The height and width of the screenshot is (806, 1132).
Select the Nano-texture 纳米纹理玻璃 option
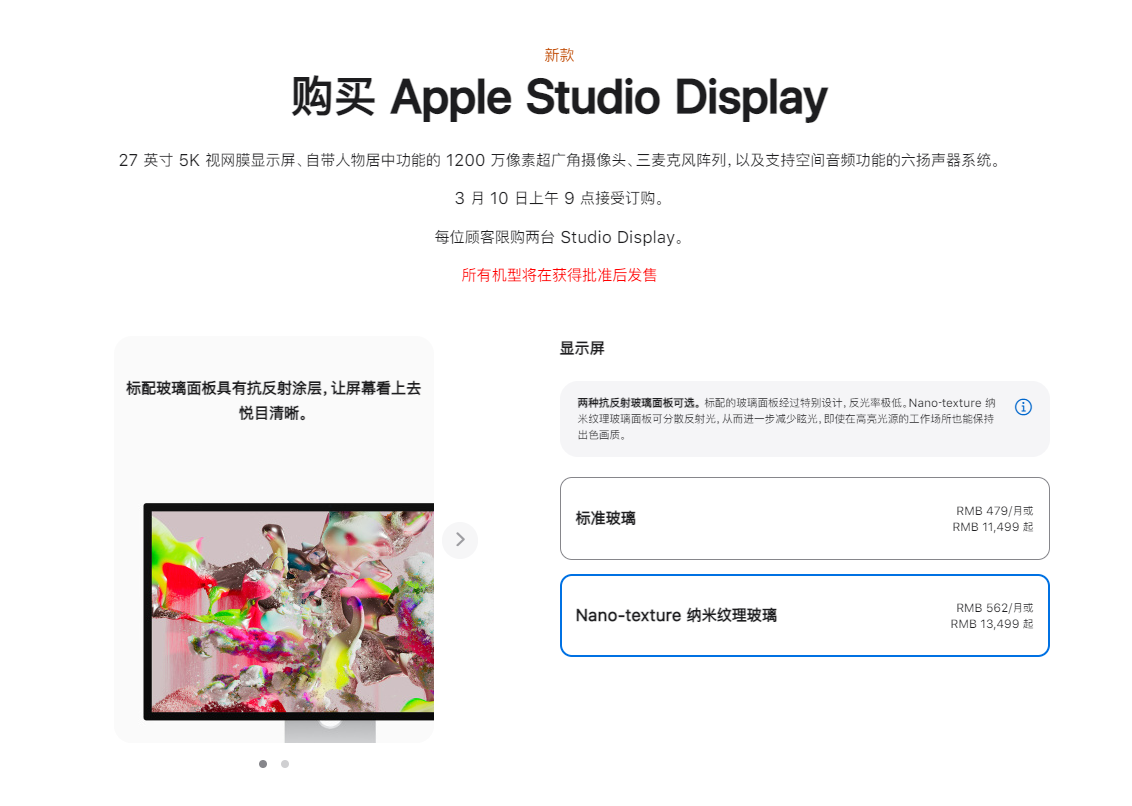pos(804,615)
